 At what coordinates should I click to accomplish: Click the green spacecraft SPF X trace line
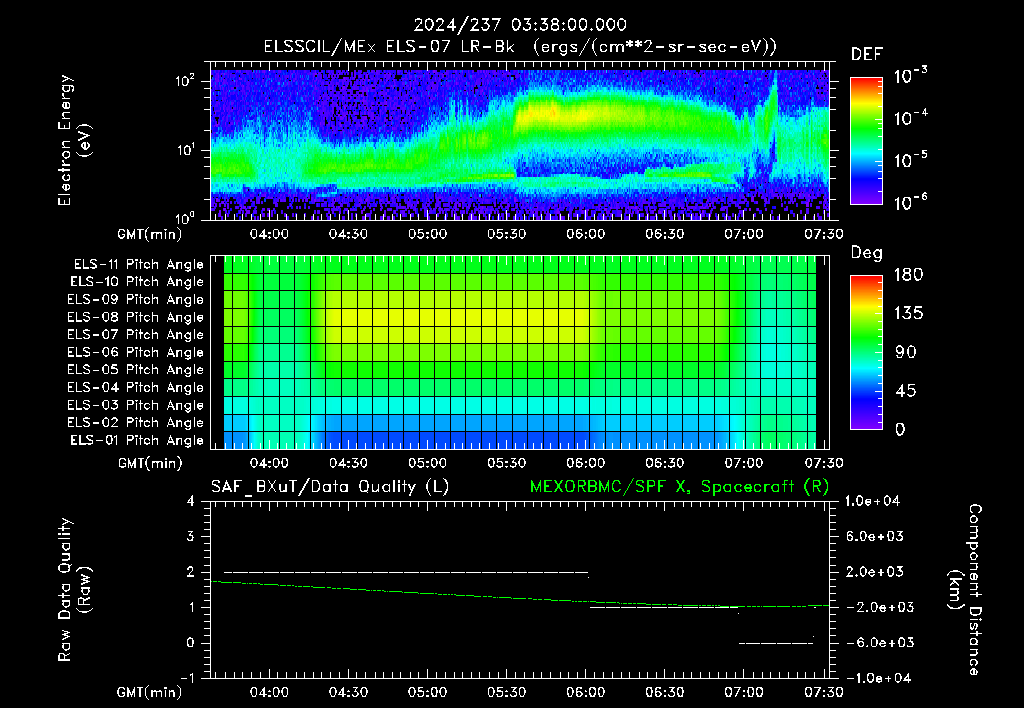[520, 596]
